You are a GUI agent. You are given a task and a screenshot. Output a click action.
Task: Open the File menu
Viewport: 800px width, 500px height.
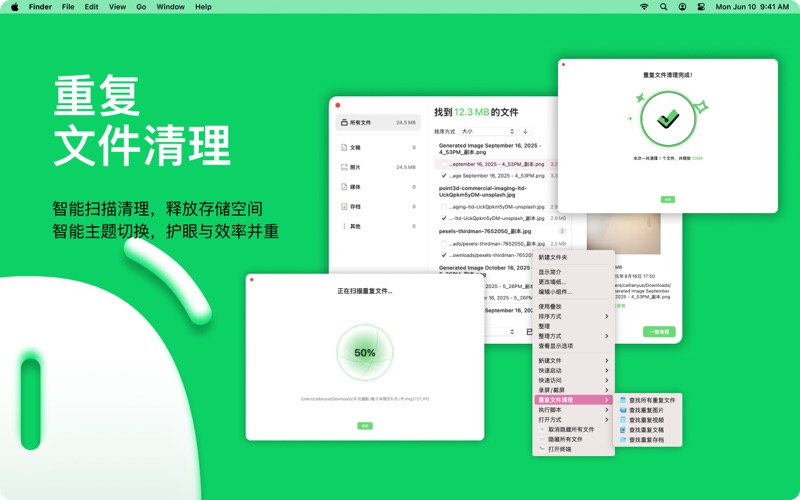click(x=68, y=7)
